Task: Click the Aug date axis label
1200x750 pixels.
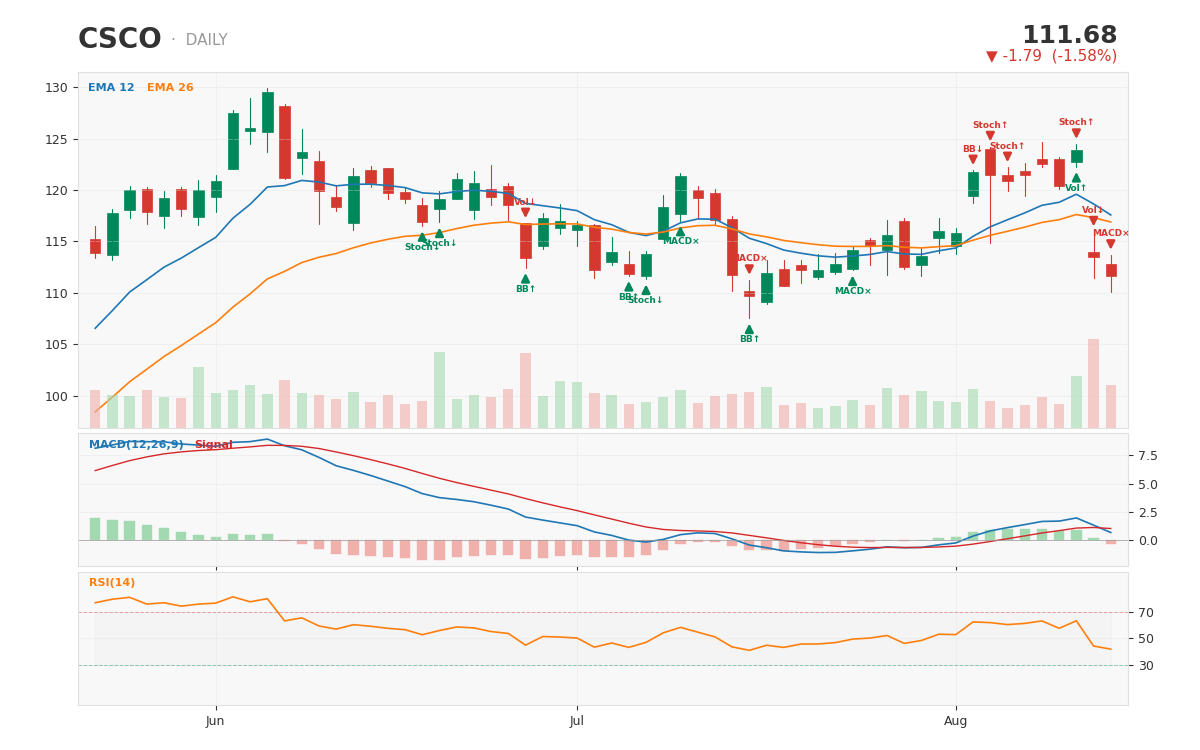Action: click(956, 721)
